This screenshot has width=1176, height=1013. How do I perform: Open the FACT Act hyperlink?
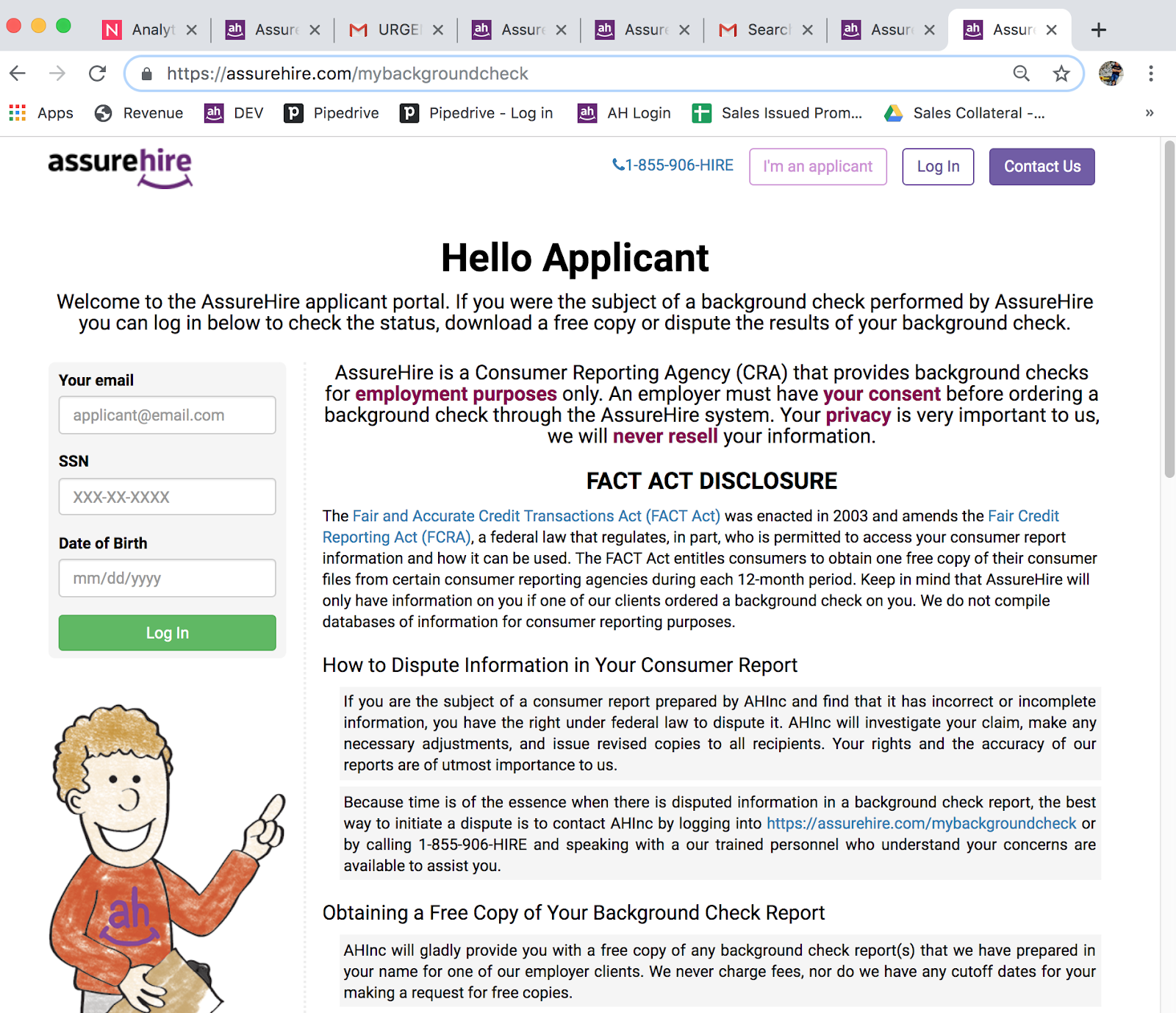coord(536,516)
